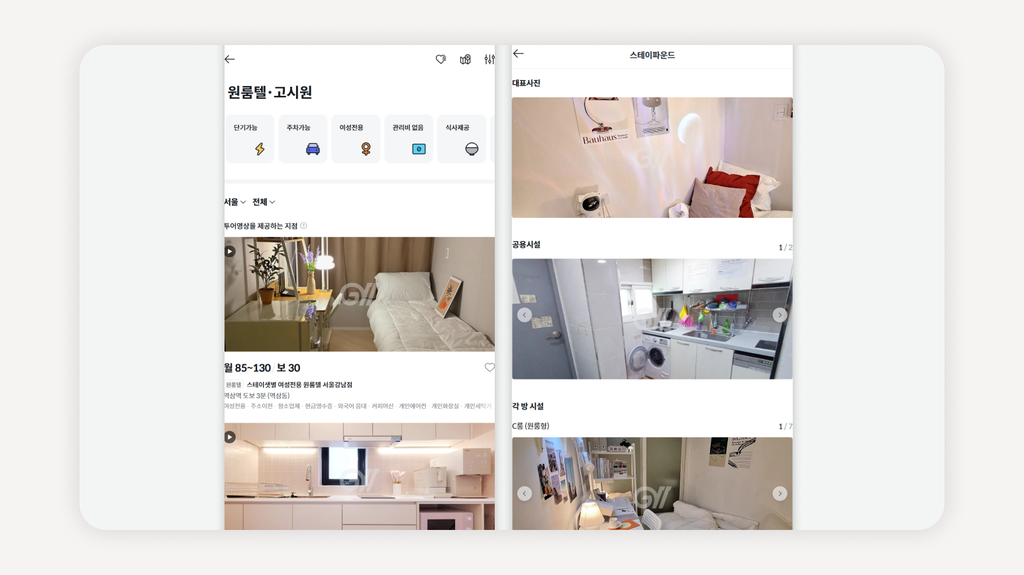
Task: Show next 공용시설 photo with right arrow
Action: (x=780, y=315)
